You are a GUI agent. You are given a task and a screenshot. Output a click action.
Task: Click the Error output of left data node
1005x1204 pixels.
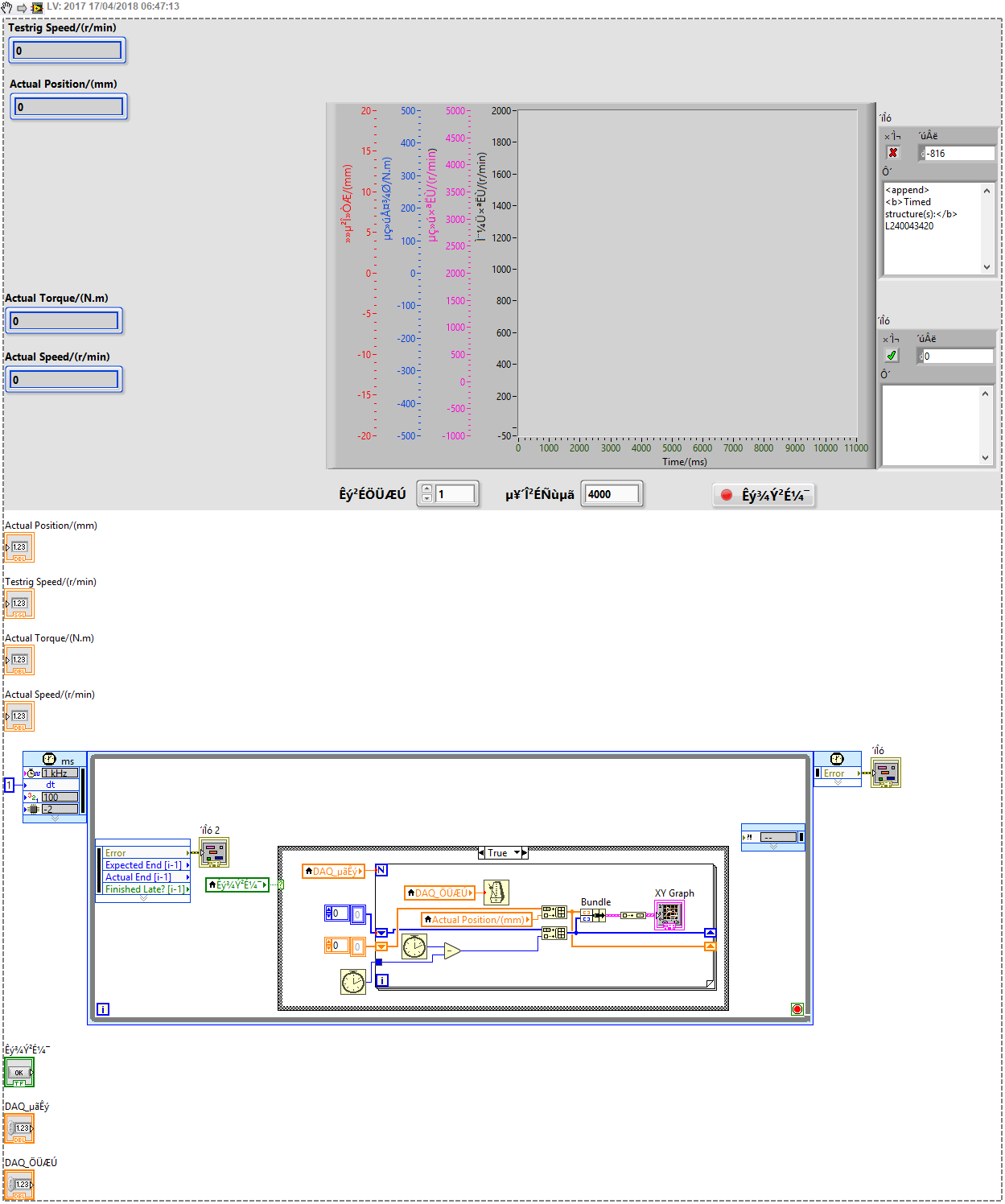click(x=143, y=853)
